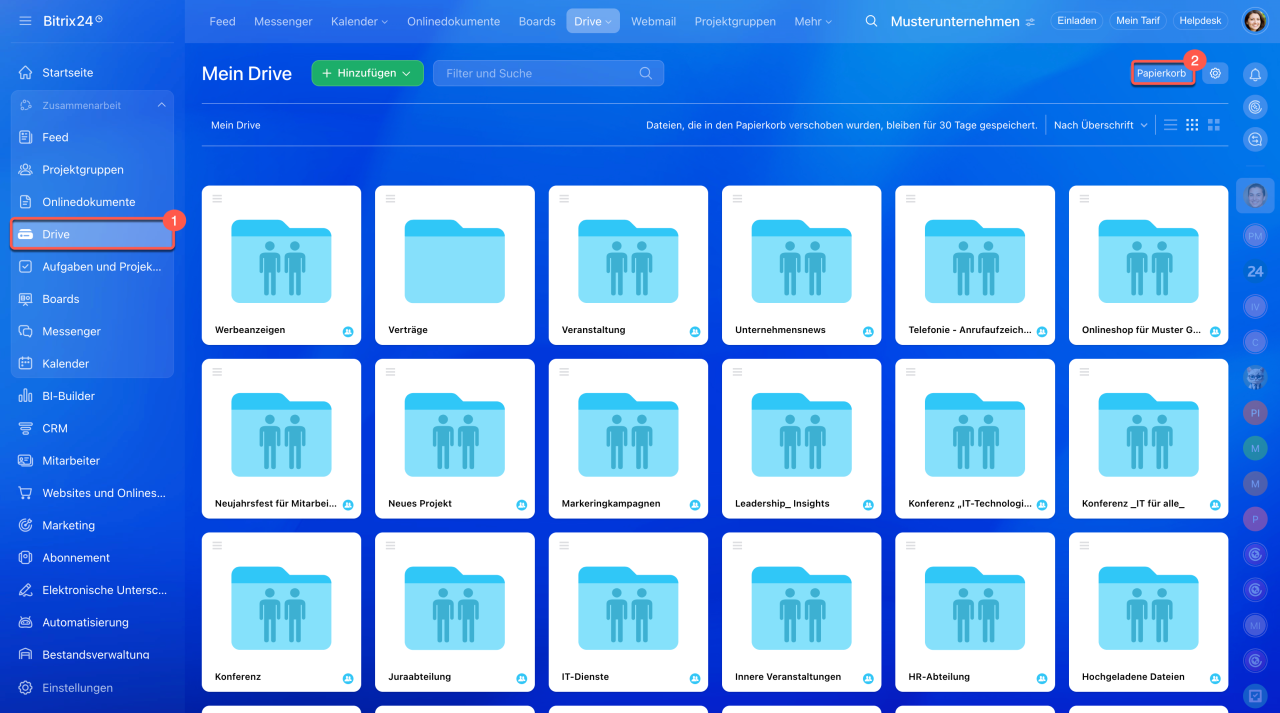Click the search magnifier in top bar
Viewport: 1280px width, 713px height.
tap(872, 21)
